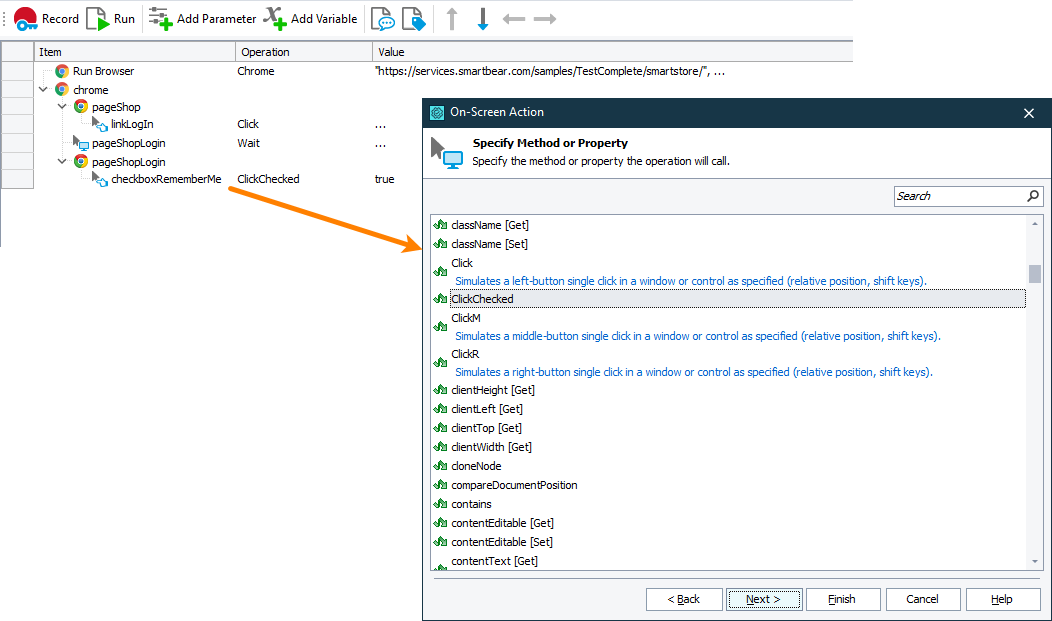This screenshot has width=1052, height=621.
Task: Cancel the On-Screen Action dialog
Action: [923, 599]
